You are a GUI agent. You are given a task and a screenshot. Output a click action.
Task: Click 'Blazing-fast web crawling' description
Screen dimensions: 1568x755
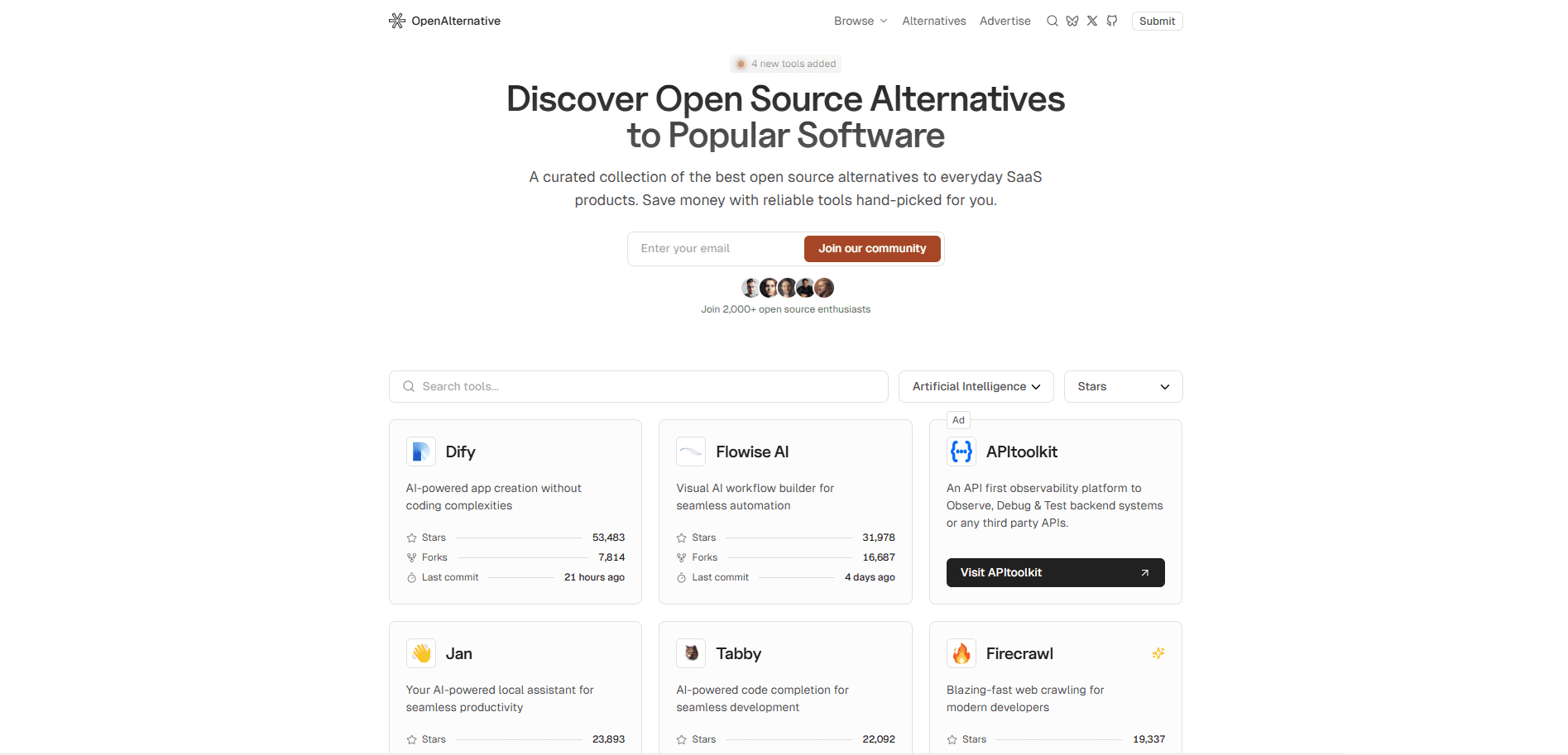pyautogui.click(x=1025, y=699)
